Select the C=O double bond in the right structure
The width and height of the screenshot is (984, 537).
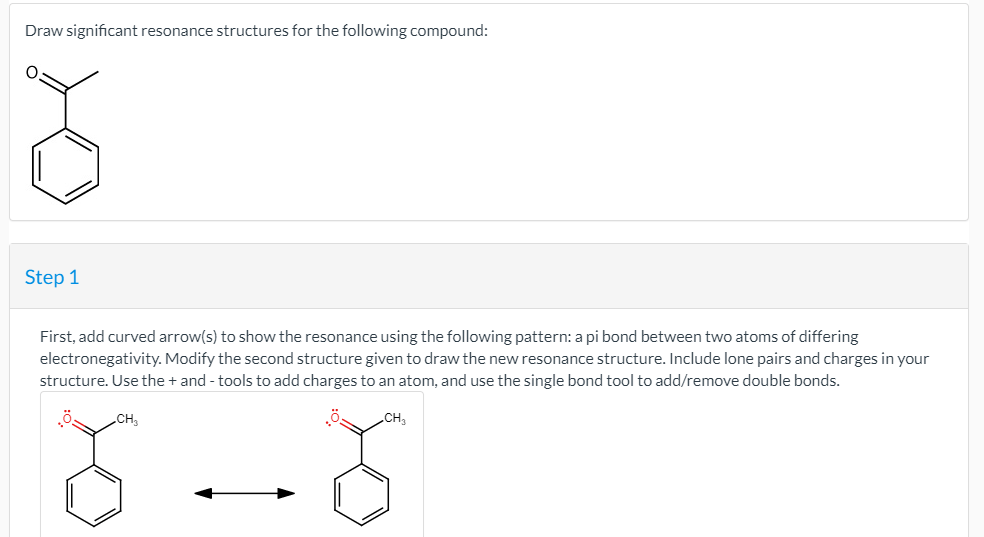(x=351, y=427)
